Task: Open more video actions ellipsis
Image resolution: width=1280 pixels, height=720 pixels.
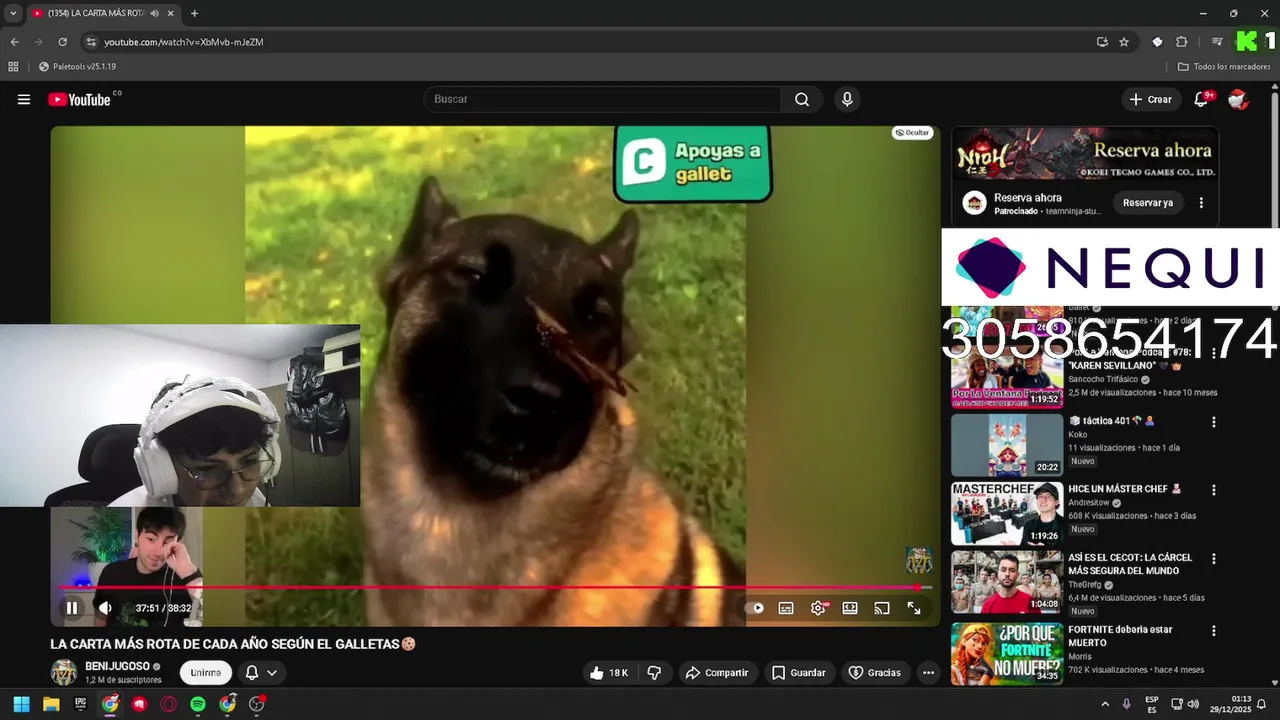Action: coord(928,673)
